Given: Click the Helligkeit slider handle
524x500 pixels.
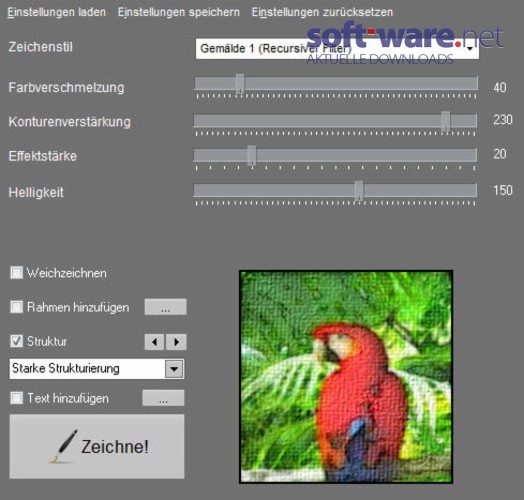Looking at the screenshot, I should (x=359, y=191).
